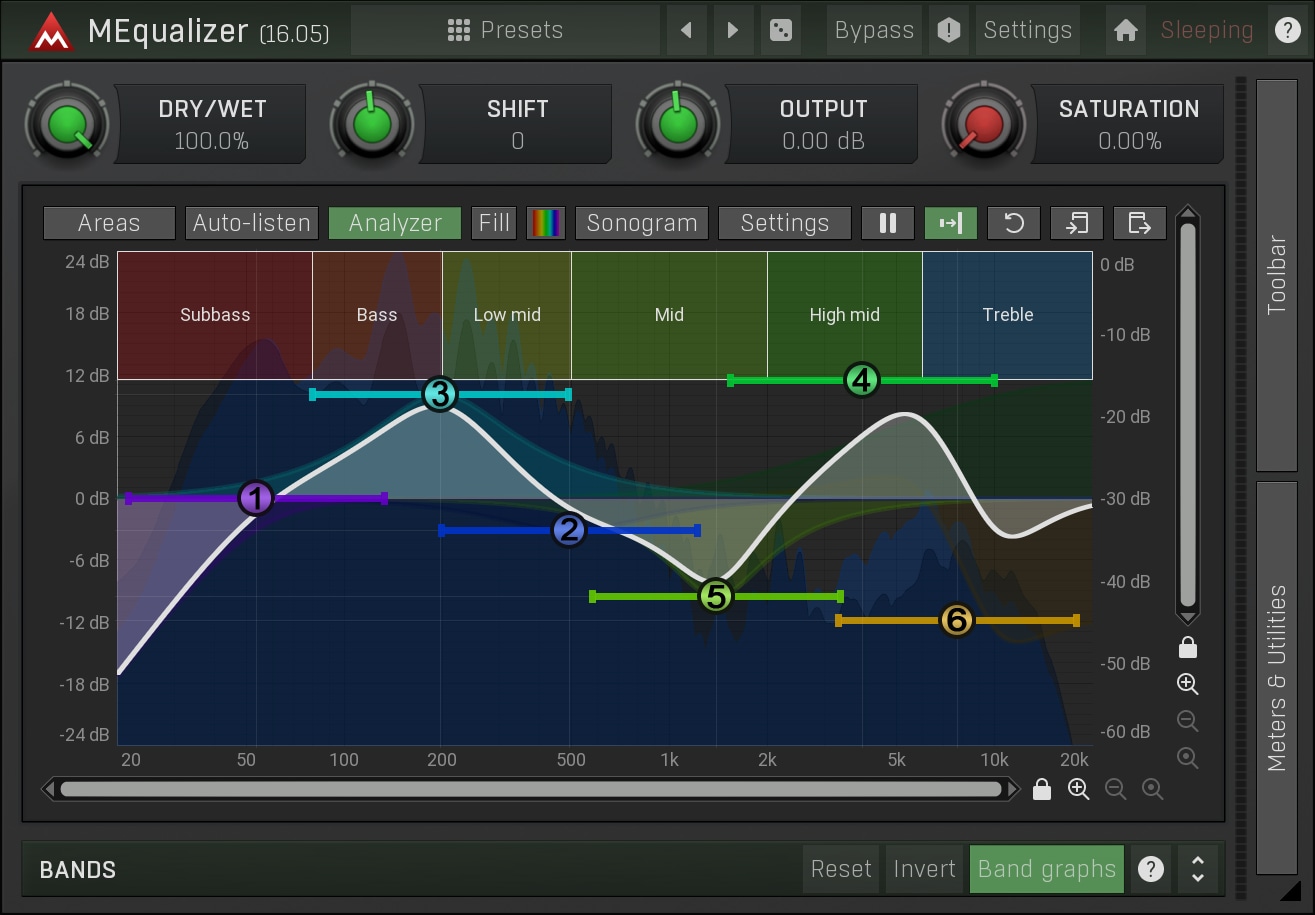This screenshot has height=915, width=1315.
Task: Click the Sleeping status label
Action: pyautogui.click(x=1207, y=30)
